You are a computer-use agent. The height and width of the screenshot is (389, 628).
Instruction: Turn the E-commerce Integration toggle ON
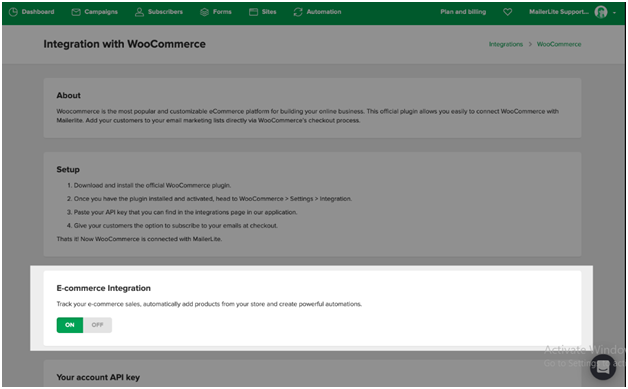tap(70, 325)
